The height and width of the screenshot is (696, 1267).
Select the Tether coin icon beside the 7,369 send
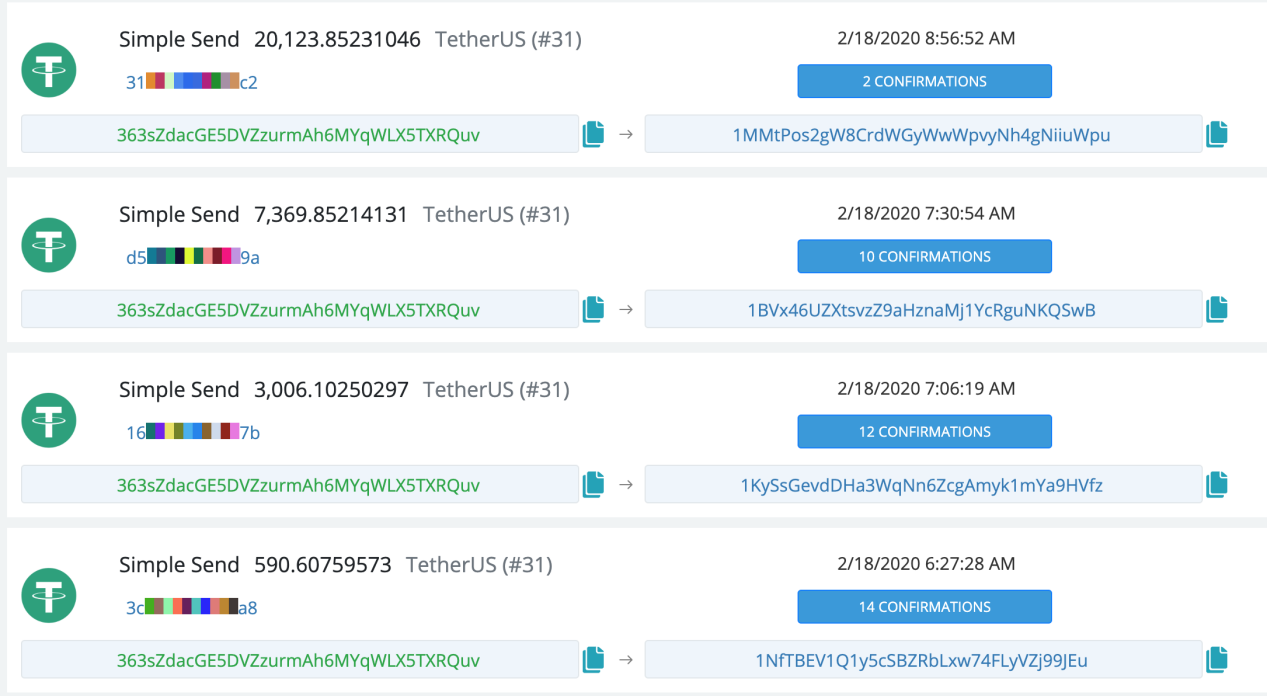(x=48, y=245)
